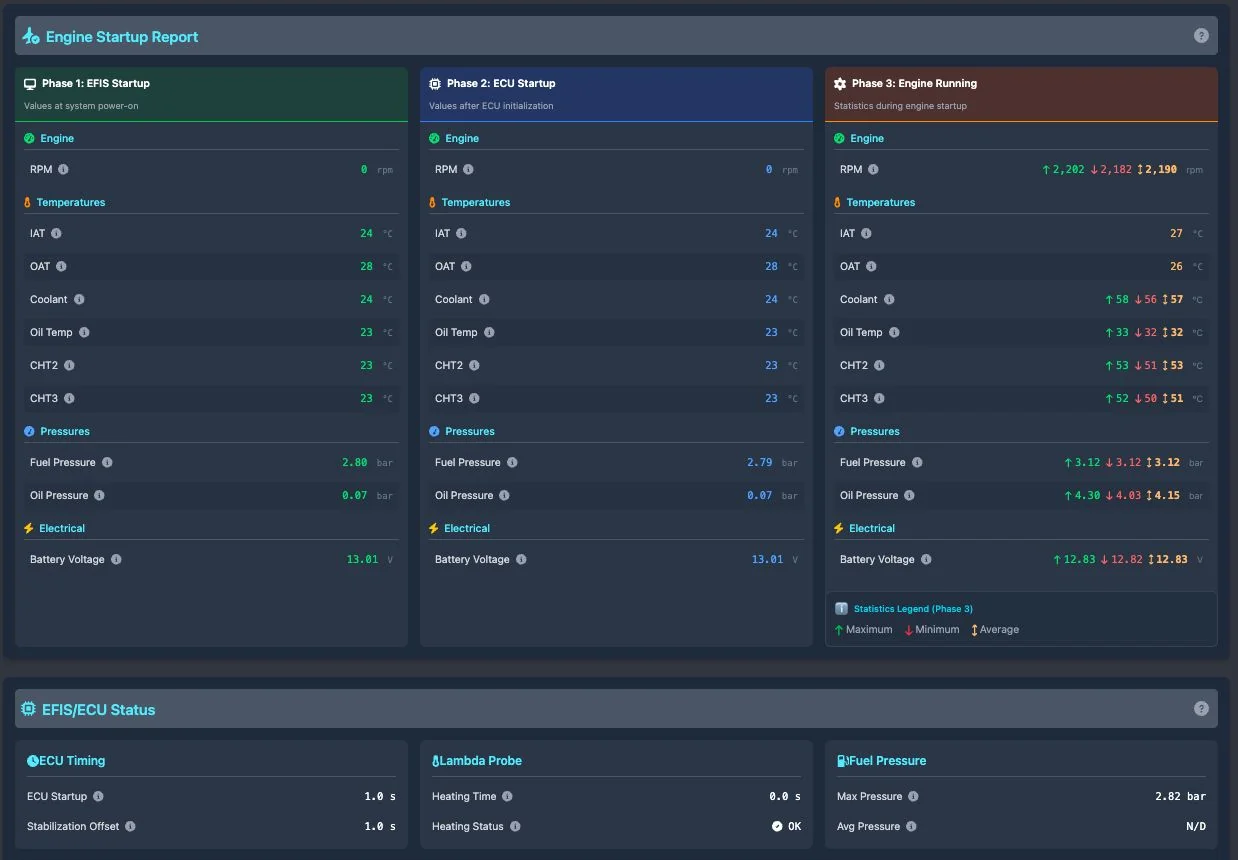The width and height of the screenshot is (1238, 860).
Task: Show info for Phase 1 Battery Voltage
Action: point(116,560)
